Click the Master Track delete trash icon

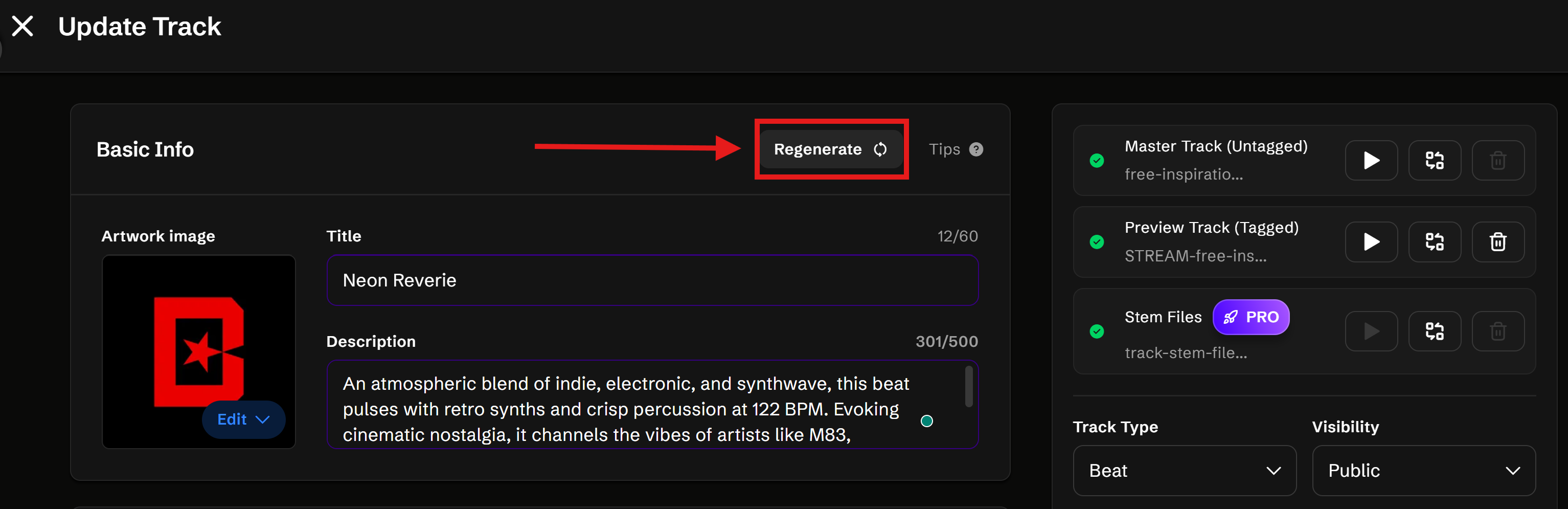coord(1497,161)
